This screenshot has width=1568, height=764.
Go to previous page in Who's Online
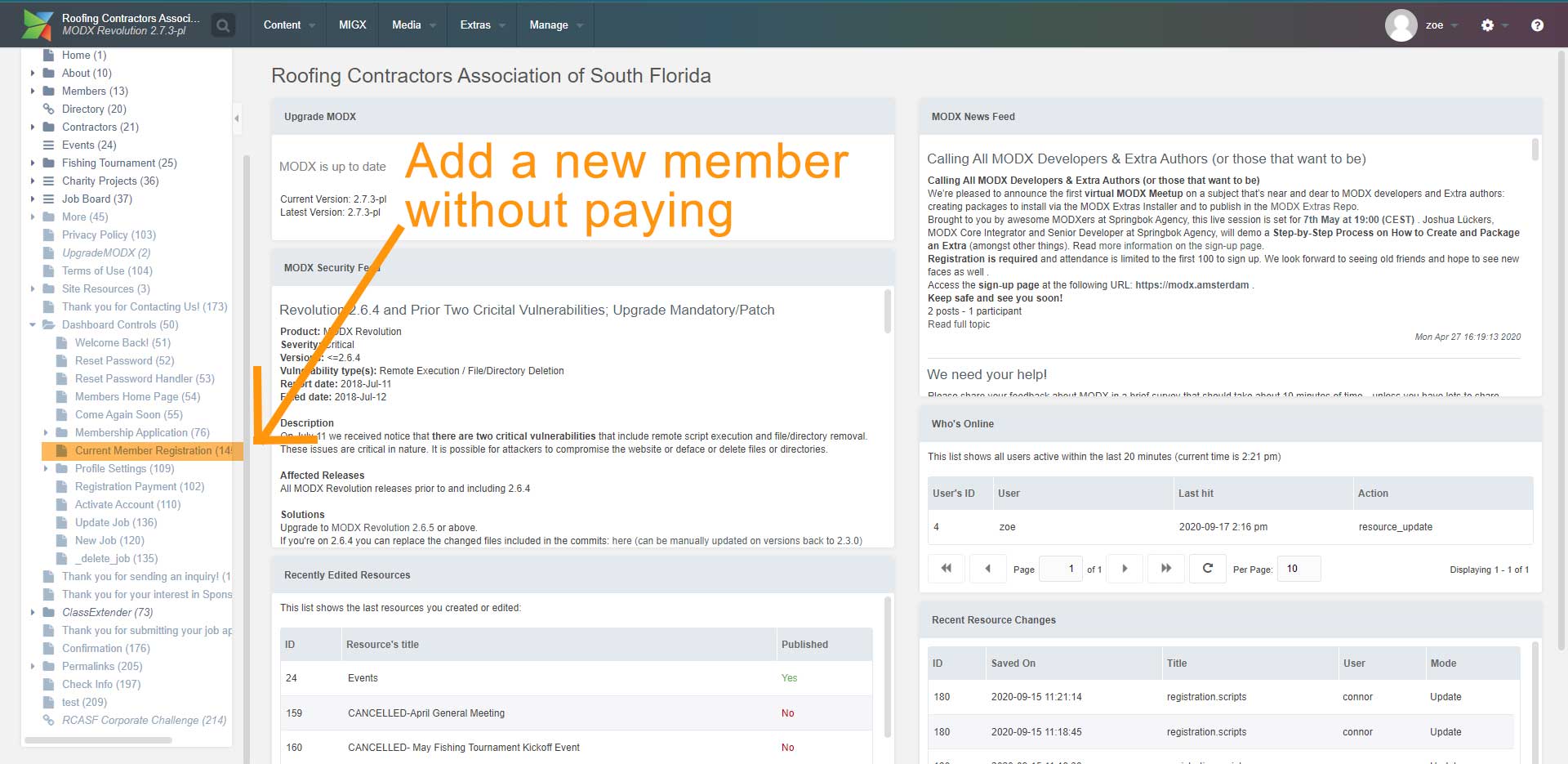pos(987,569)
